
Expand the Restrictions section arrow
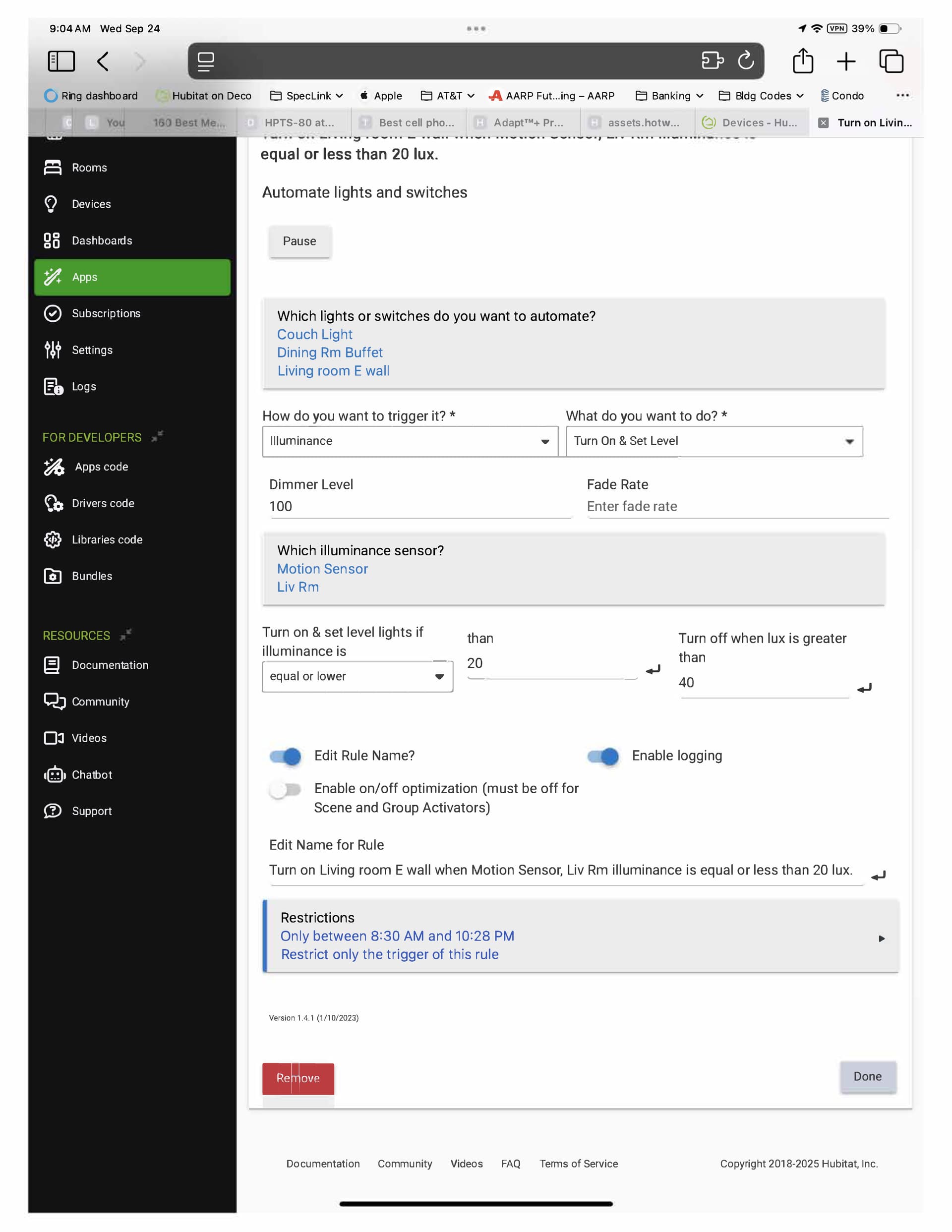(881, 939)
